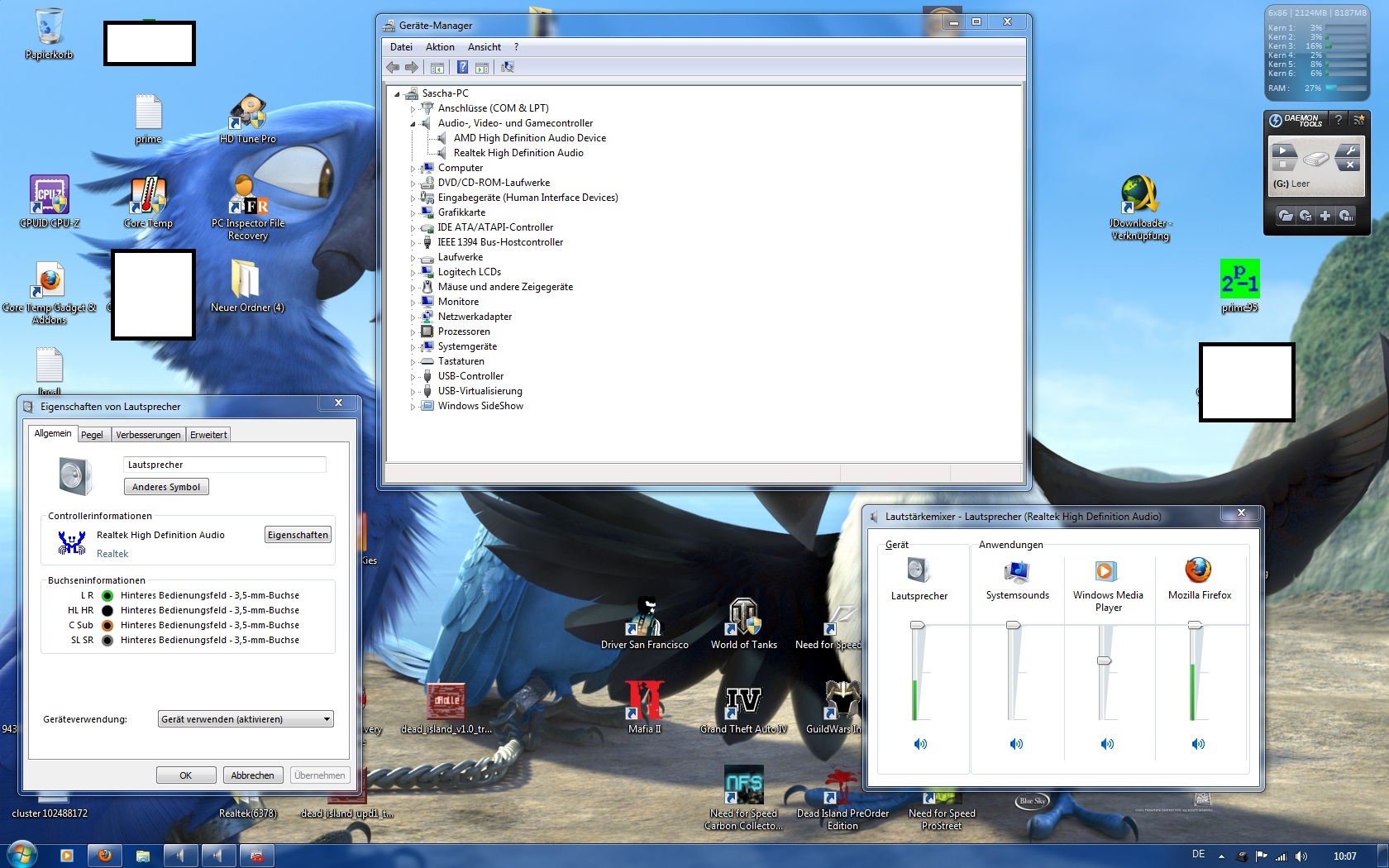The image size is (1389, 868).
Task: Select World of Tanks desktop shortcut
Action: click(x=744, y=623)
